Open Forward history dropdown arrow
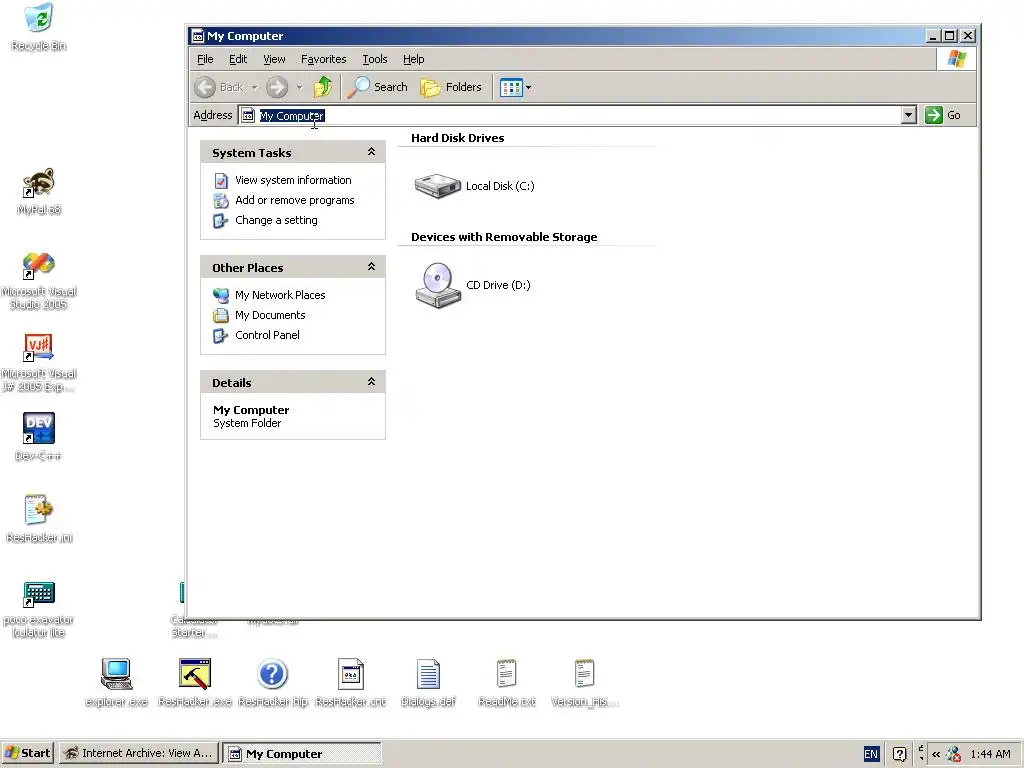This screenshot has height=768, width=1024. pos(299,87)
